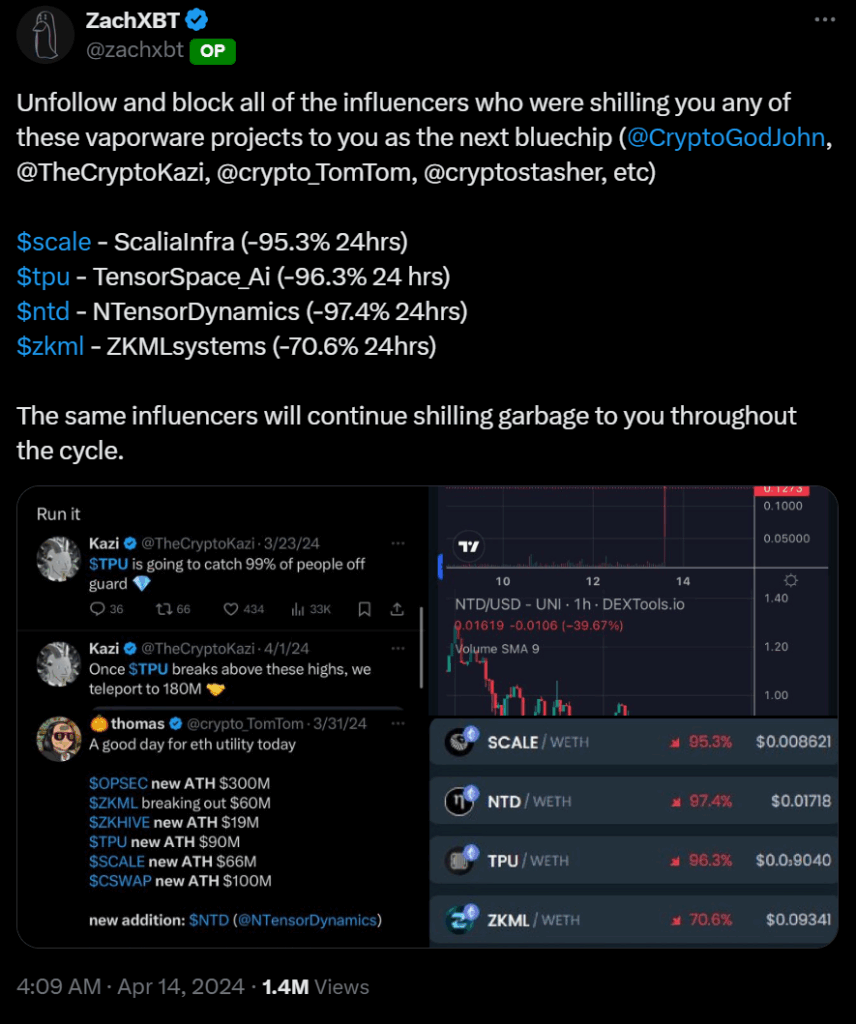Click the TradingView logo on the chart
856x1024 pixels.
point(468,547)
